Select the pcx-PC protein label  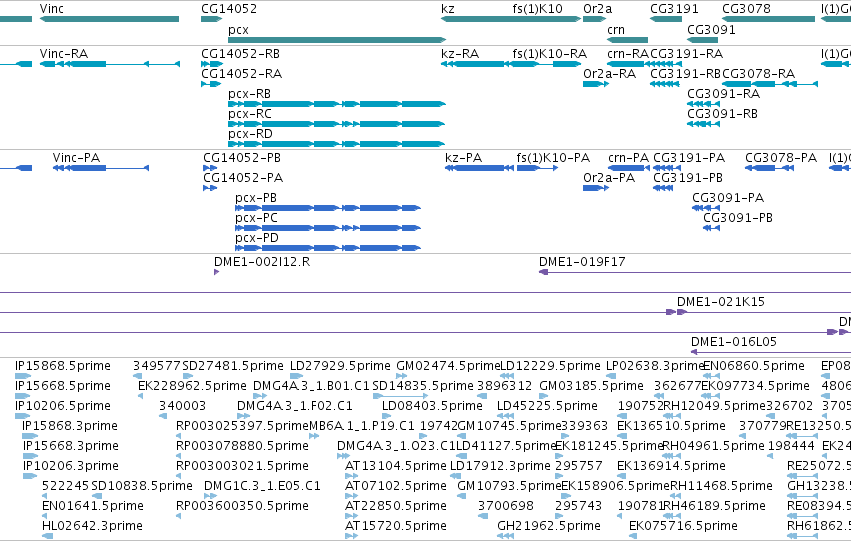pyautogui.click(x=256, y=218)
